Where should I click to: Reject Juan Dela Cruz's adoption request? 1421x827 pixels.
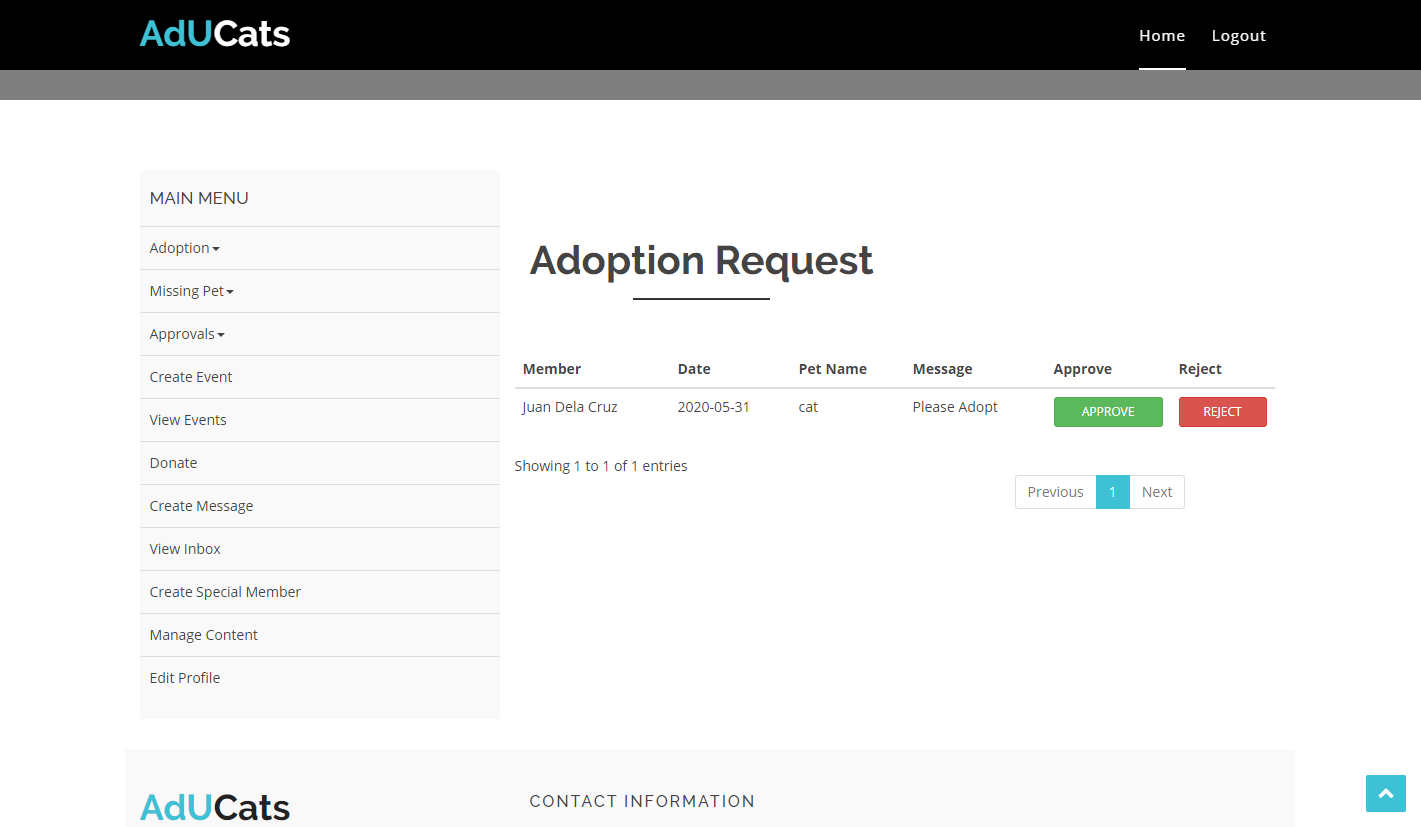coord(1222,412)
